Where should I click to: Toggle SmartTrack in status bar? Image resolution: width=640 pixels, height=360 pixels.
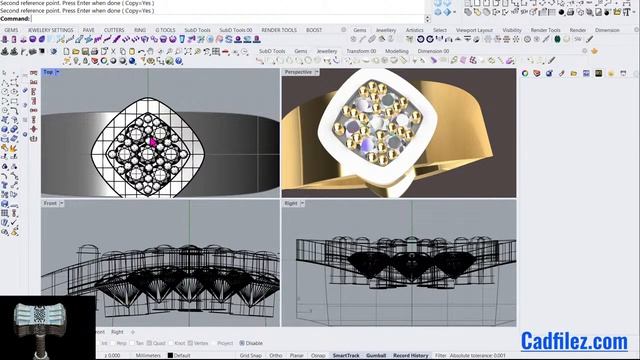point(346,356)
